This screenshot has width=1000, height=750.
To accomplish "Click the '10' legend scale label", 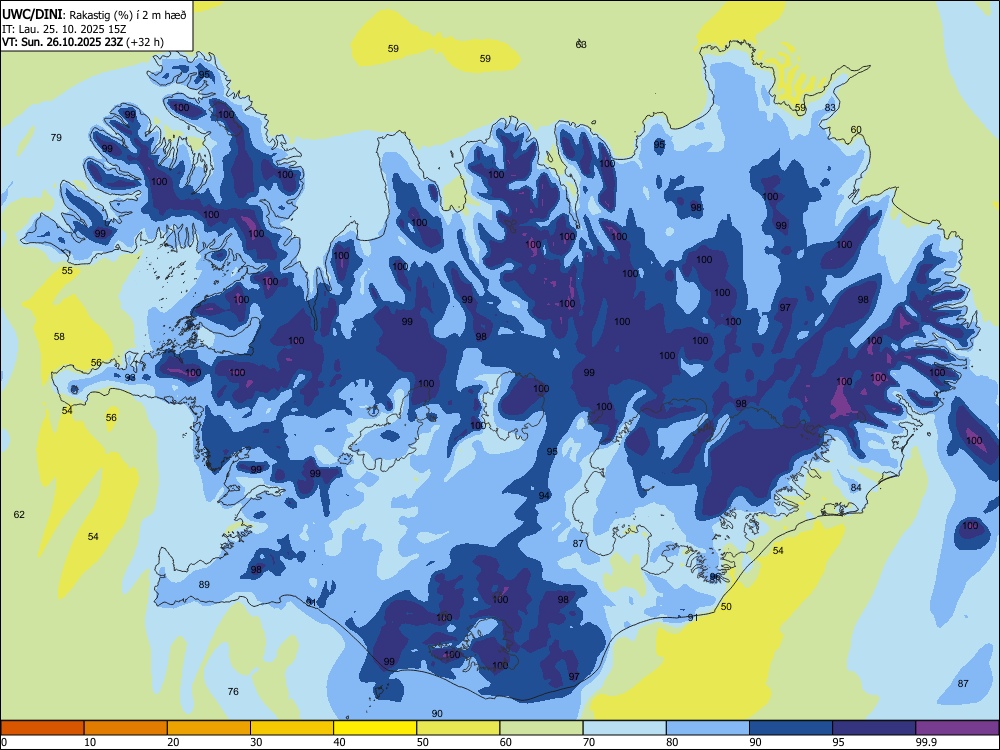I will tap(90, 742).
